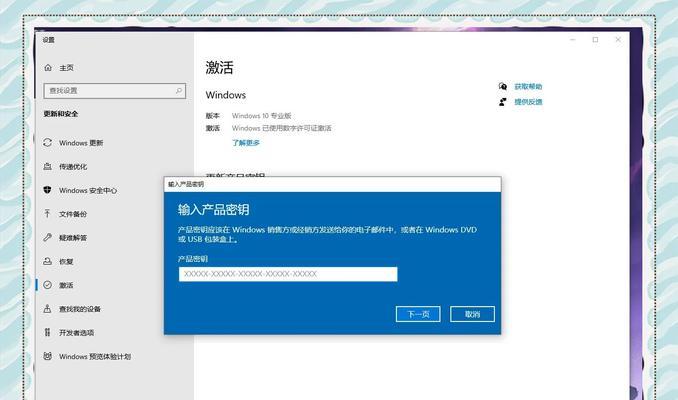This screenshot has height=400, width=678.
Task: Click the 疑难解答 wrench icon
Action: [x=48, y=237]
